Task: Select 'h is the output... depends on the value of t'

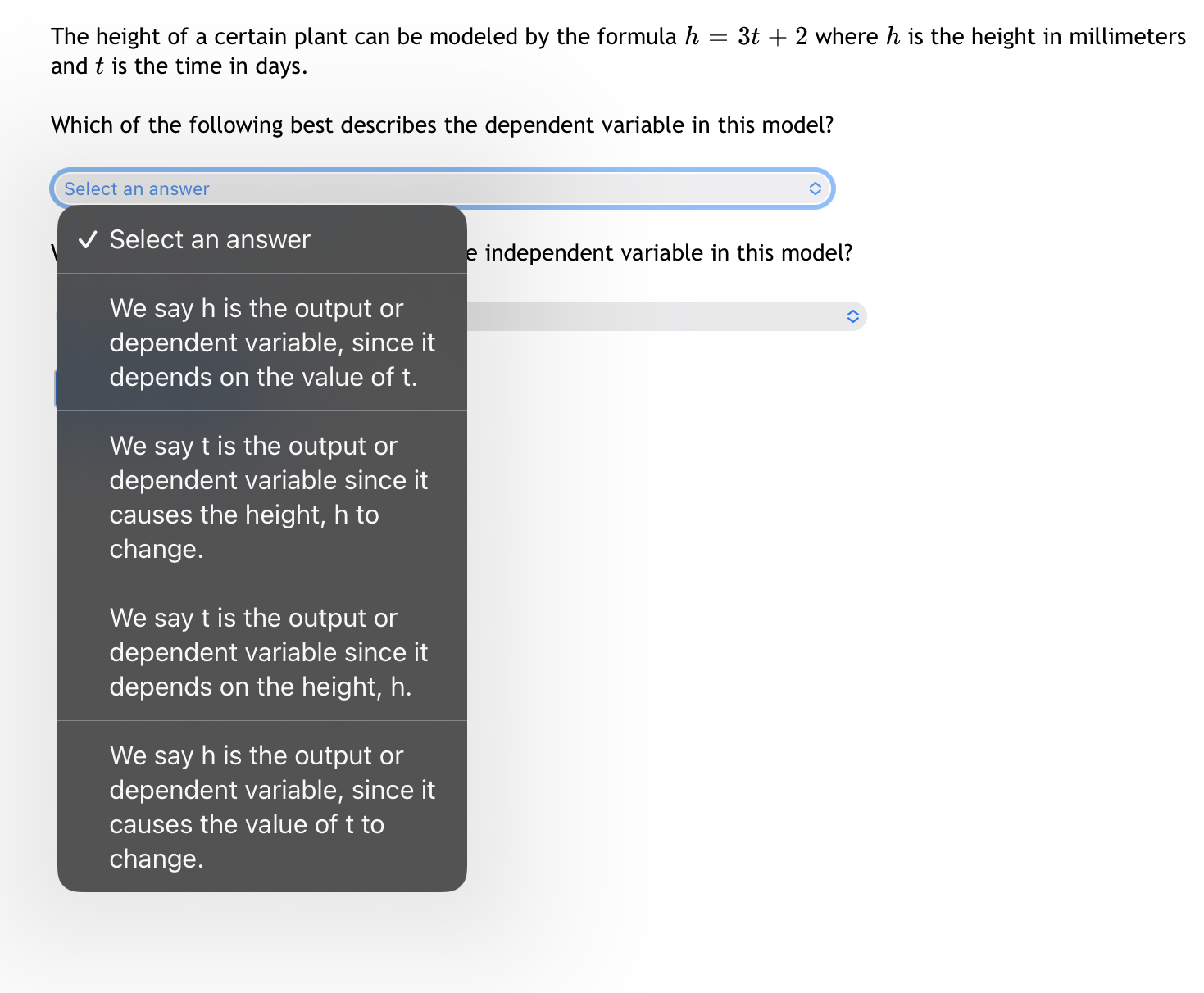Action: (273, 342)
